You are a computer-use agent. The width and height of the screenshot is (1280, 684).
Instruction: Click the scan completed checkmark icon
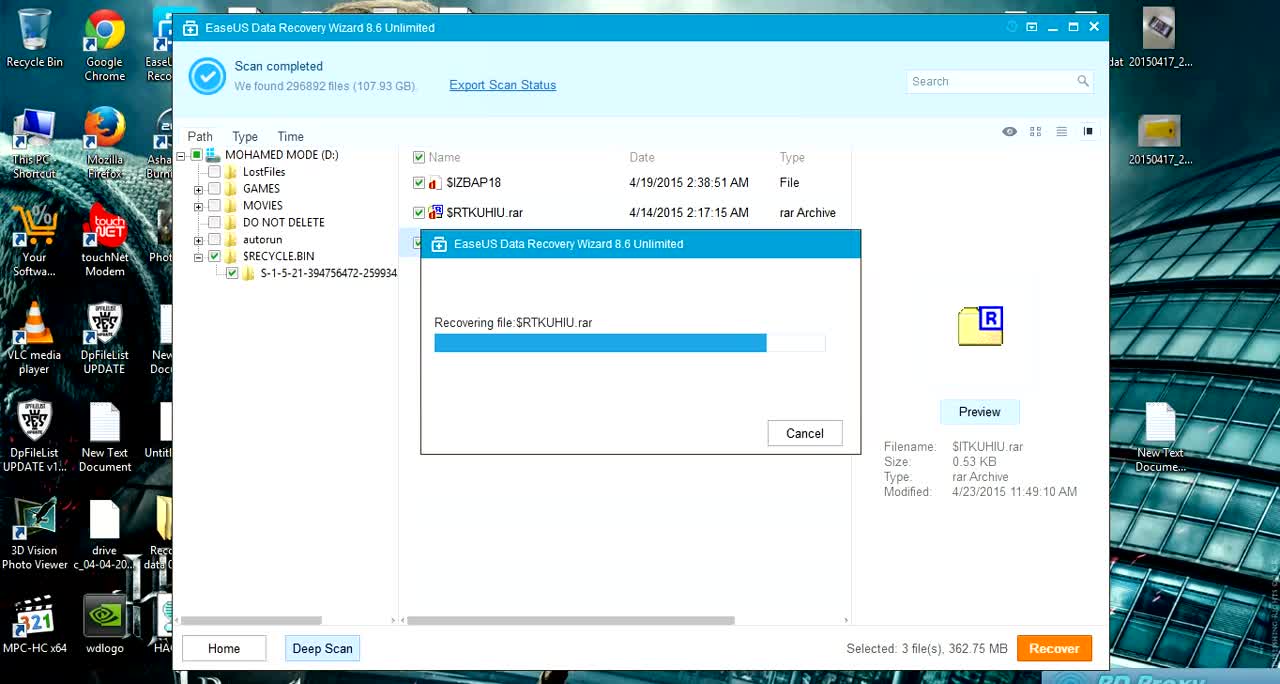click(x=207, y=76)
